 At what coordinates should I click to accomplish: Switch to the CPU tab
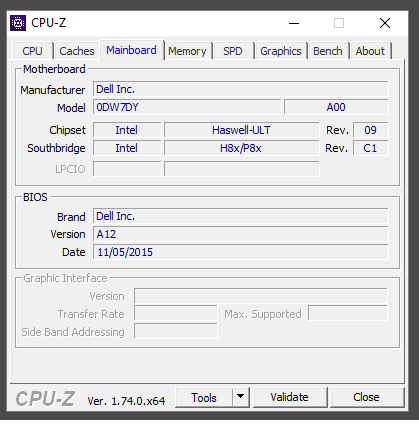[32, 51]
